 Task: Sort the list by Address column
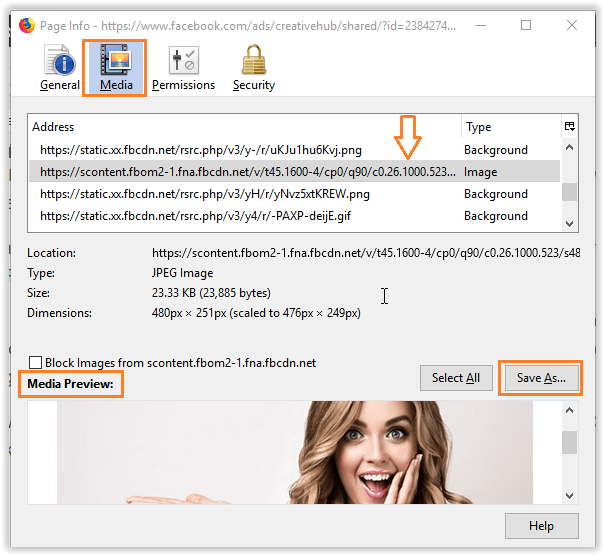(x=244, y=127)
